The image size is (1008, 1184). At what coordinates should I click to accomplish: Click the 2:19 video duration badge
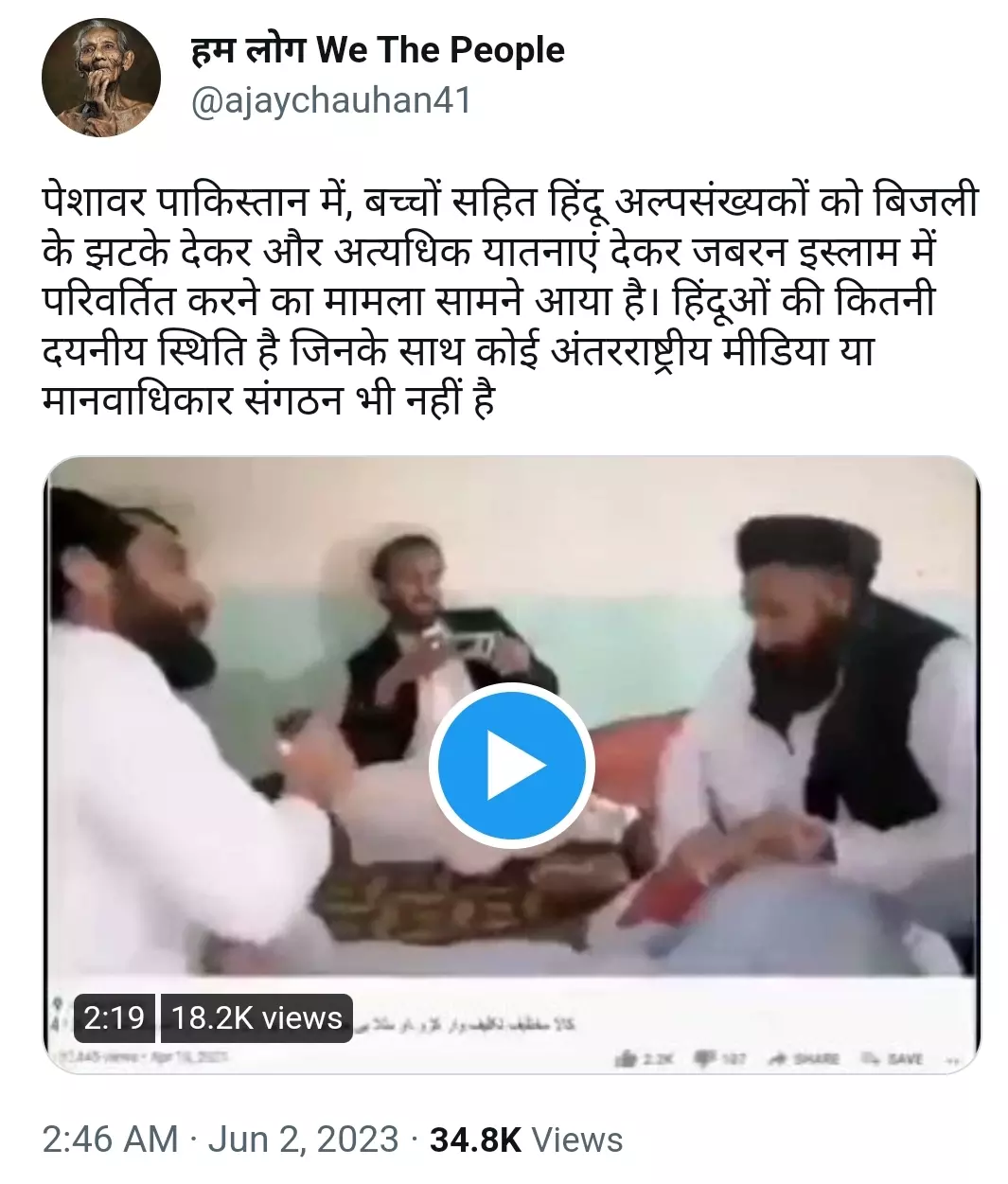(x=114, y=1017)
